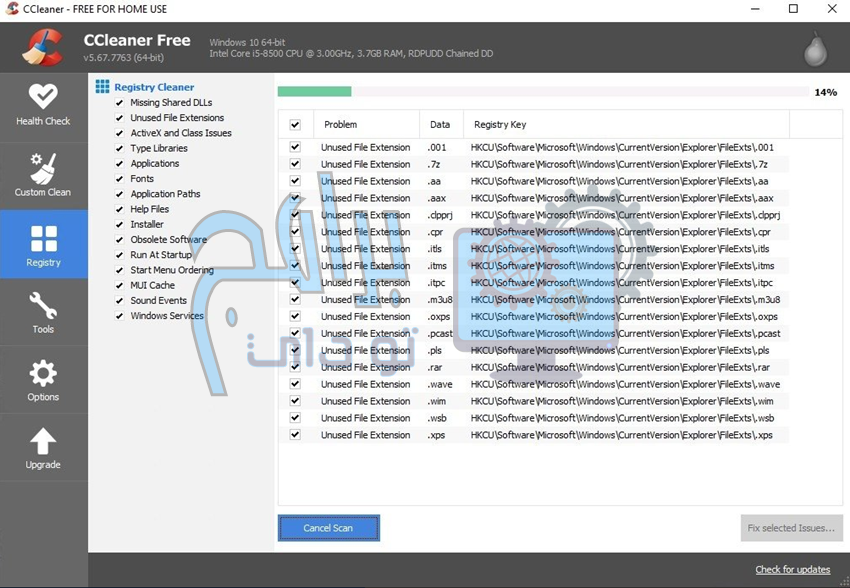Open the Tools wrench icon

43,306
